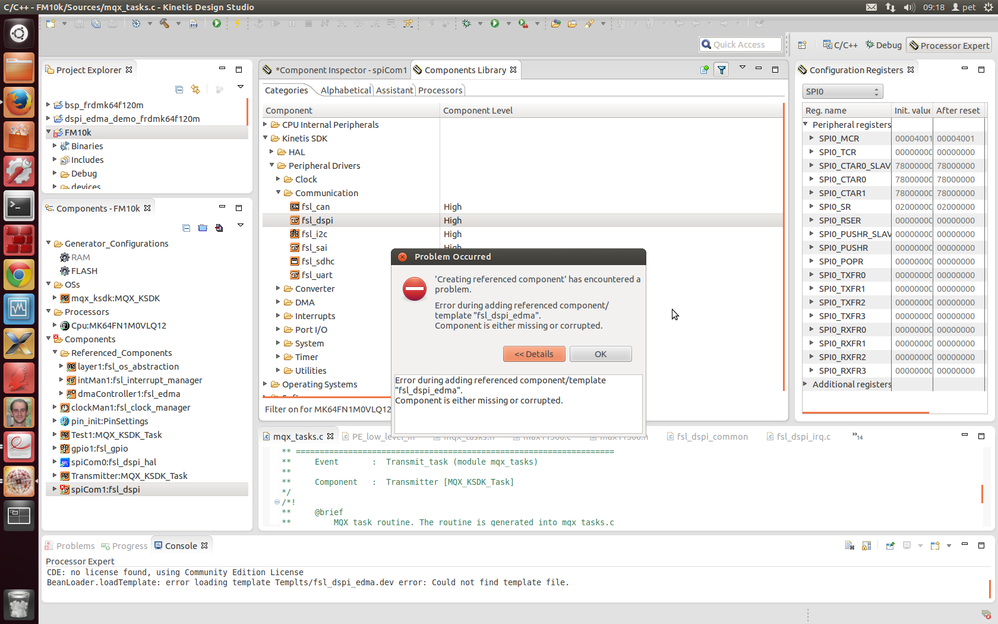Click Link with Editor icon in Project Explorer
This screenshot has height=624, width=998.
coord(195,90)
